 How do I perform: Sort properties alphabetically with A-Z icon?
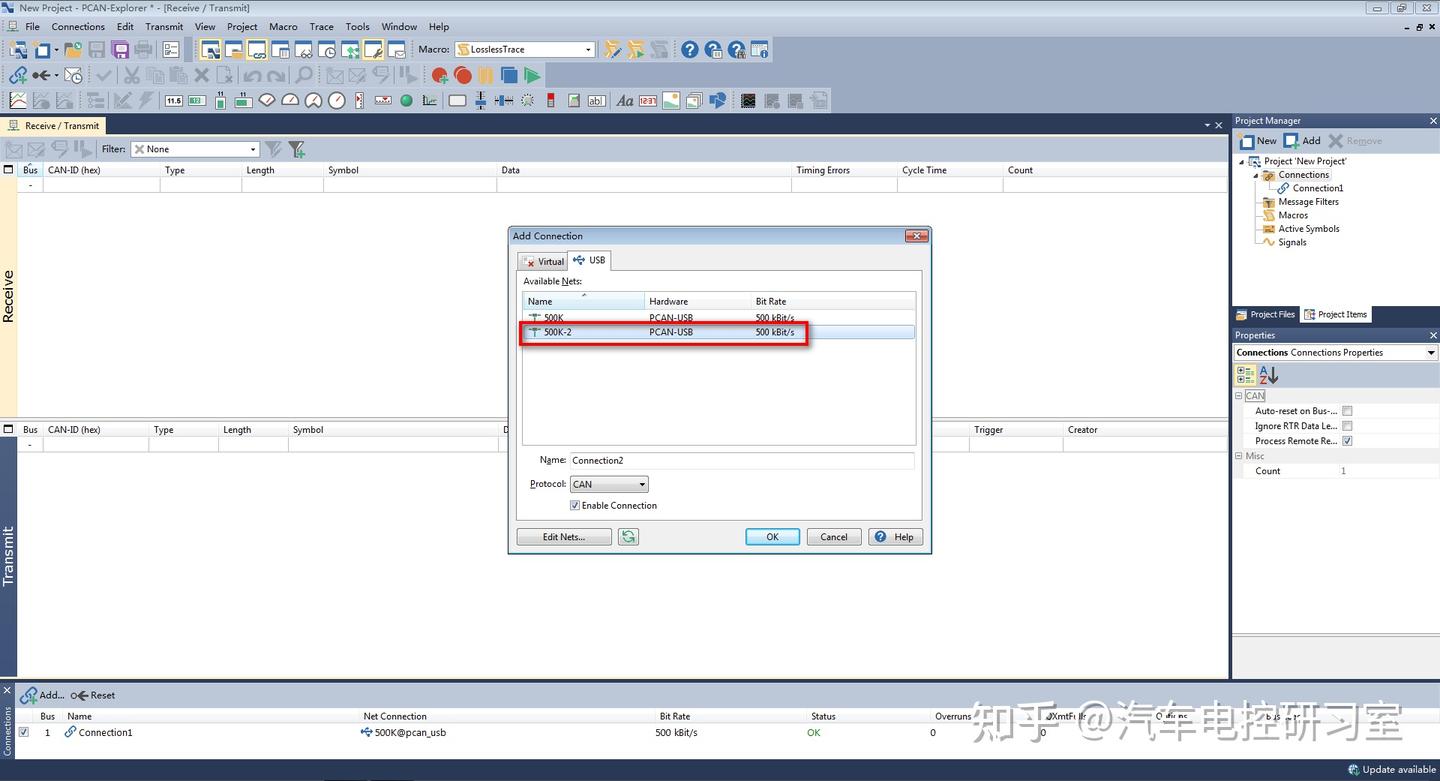[1268, 375]
